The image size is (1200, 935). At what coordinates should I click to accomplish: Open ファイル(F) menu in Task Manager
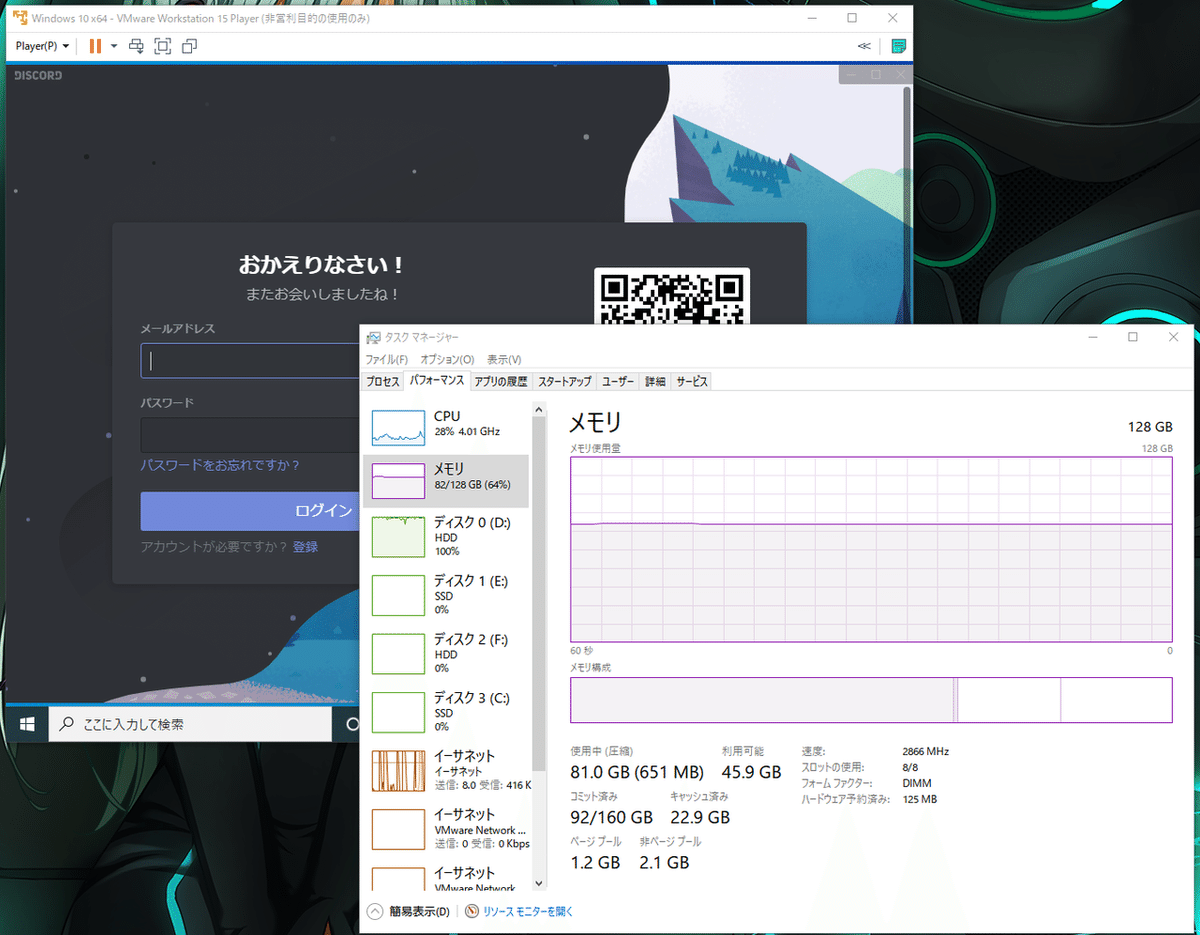386,359
